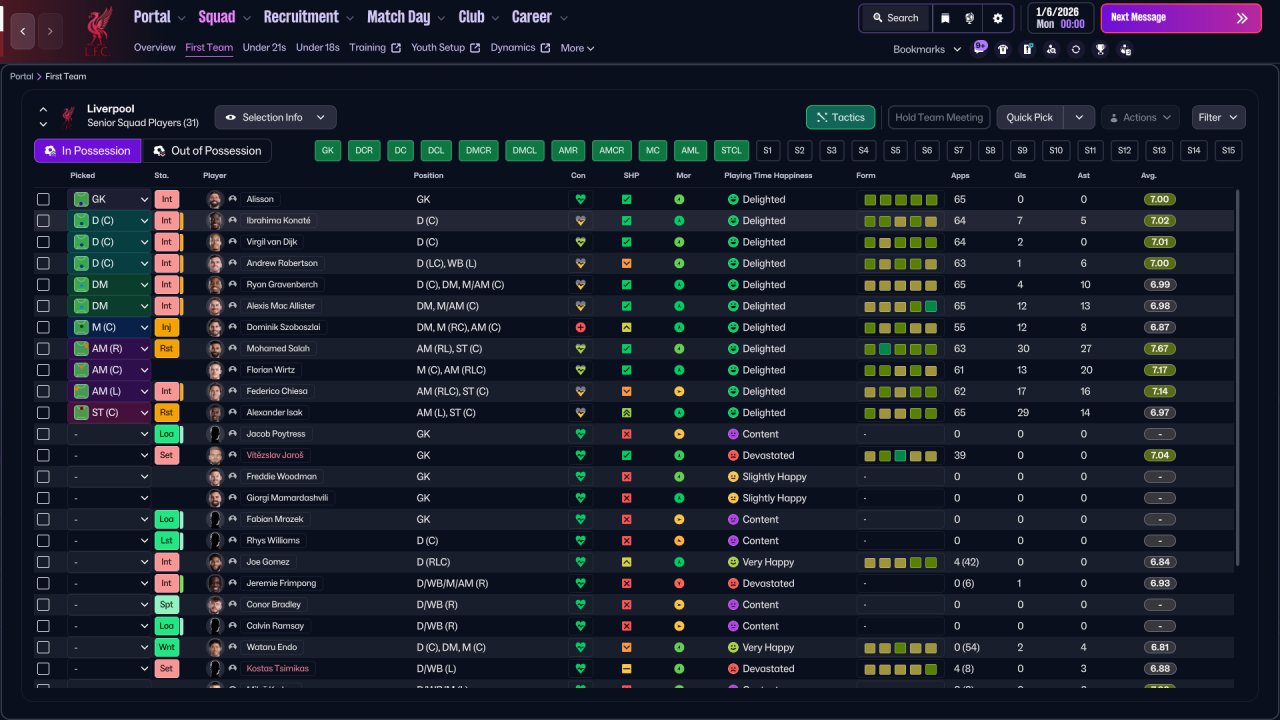Viewport: 1280px width, 720px height.
Task: Open the globe world icon in top bar
Action: [x=969, y=18]
